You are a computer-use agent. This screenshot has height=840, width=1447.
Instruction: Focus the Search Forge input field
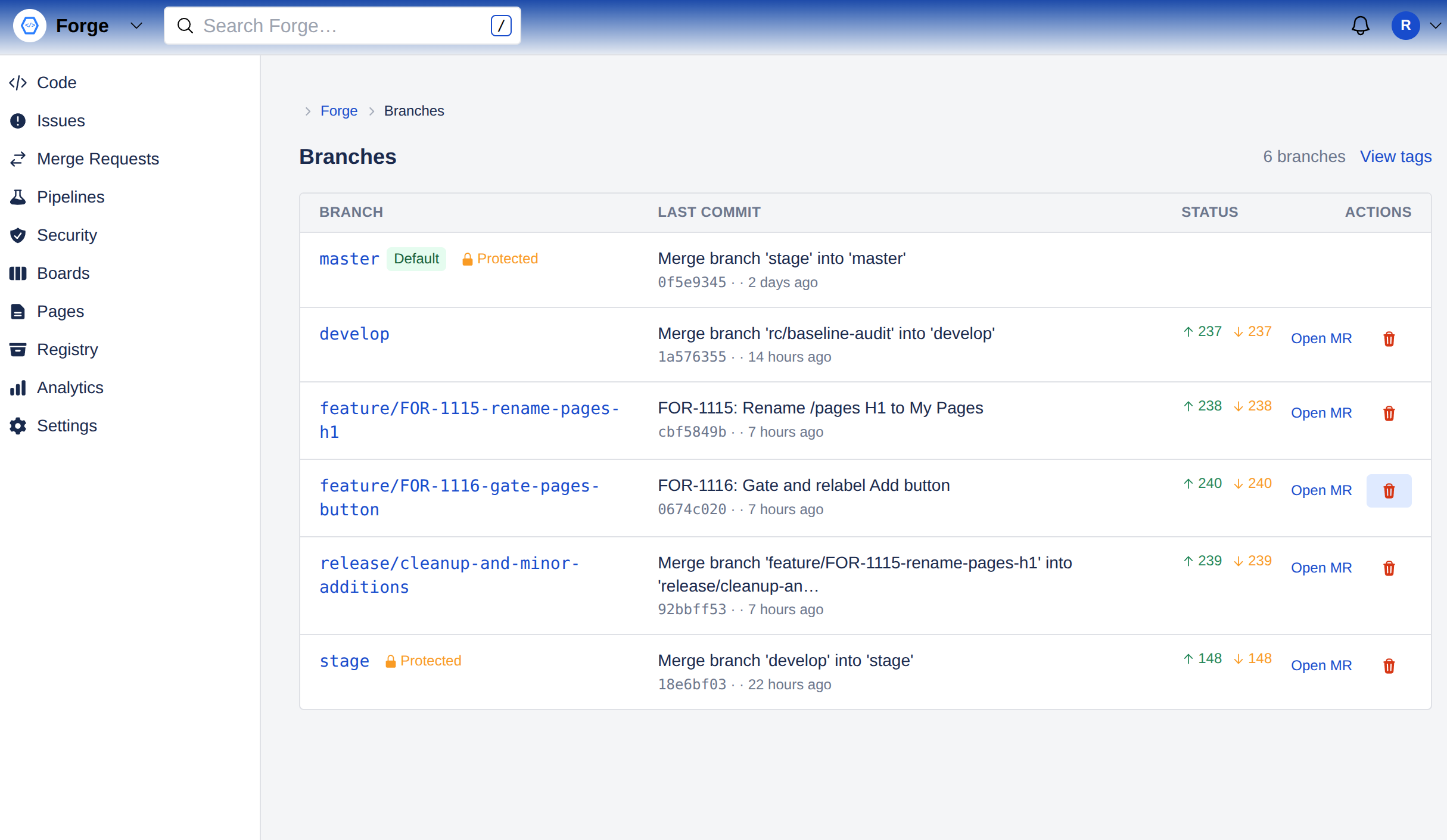point(343,26)
